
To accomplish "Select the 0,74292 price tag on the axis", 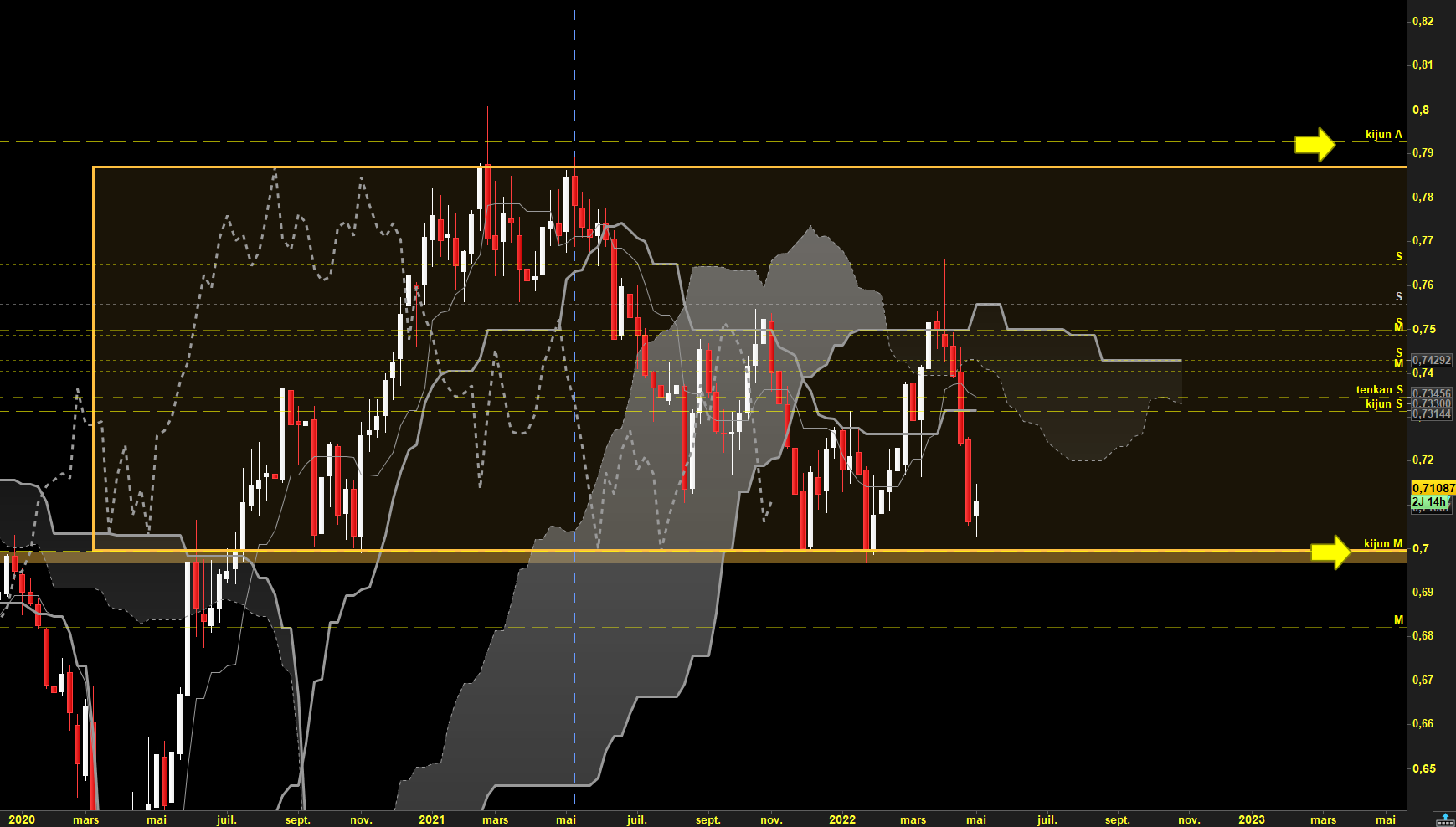I will [1432, 361].
